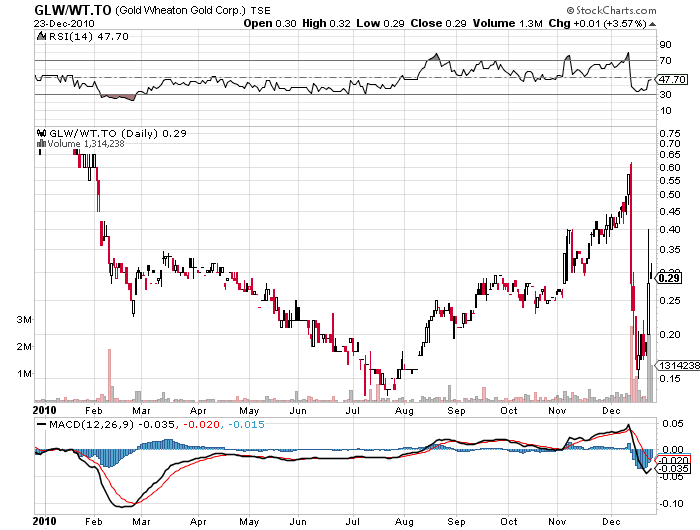Click the Open 0.30 value
Screen dimensions: 700x530
coord(270,23)
